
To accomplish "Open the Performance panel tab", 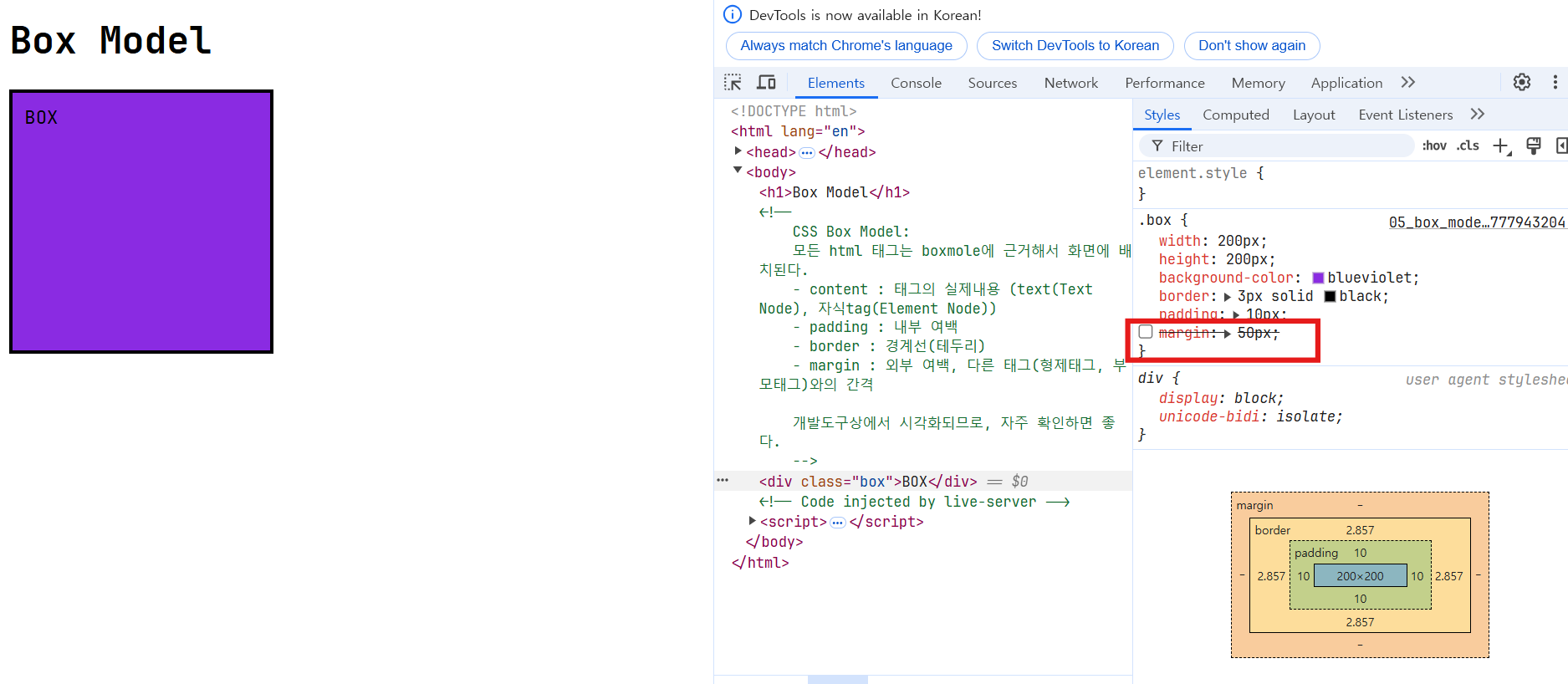I will [x=1164, y=83].
